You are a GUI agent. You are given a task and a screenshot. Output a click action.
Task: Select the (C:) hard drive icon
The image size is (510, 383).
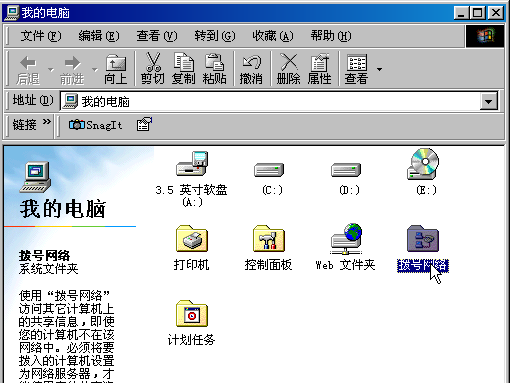tap(269, 170)
